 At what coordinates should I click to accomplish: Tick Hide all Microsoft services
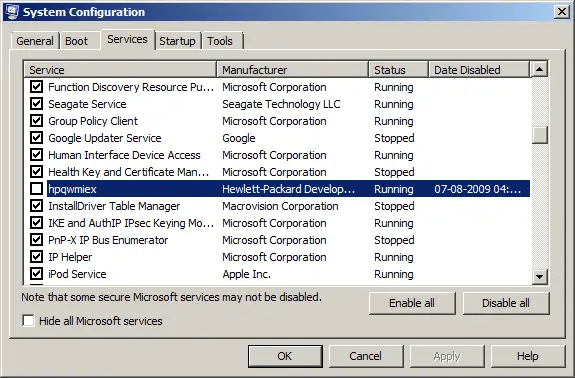(x=28, y=321)
